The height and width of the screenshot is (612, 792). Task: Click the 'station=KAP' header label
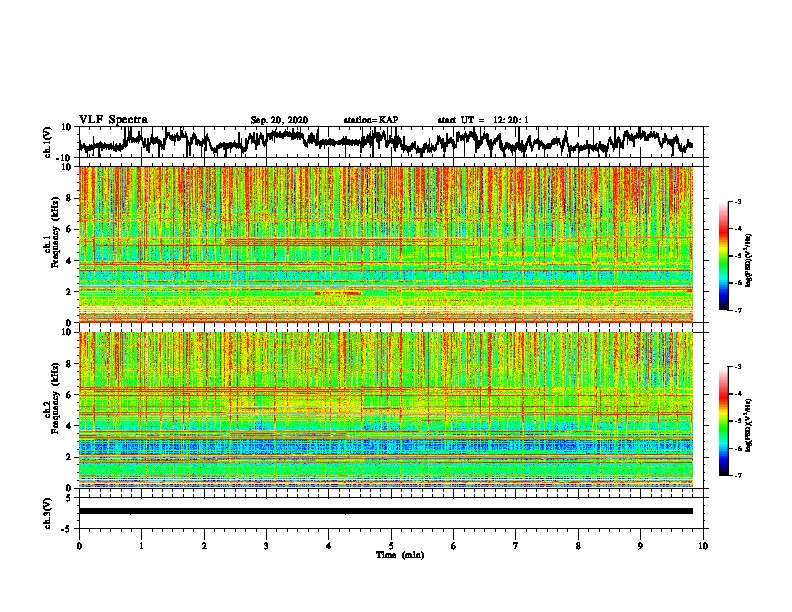[371, 120]
